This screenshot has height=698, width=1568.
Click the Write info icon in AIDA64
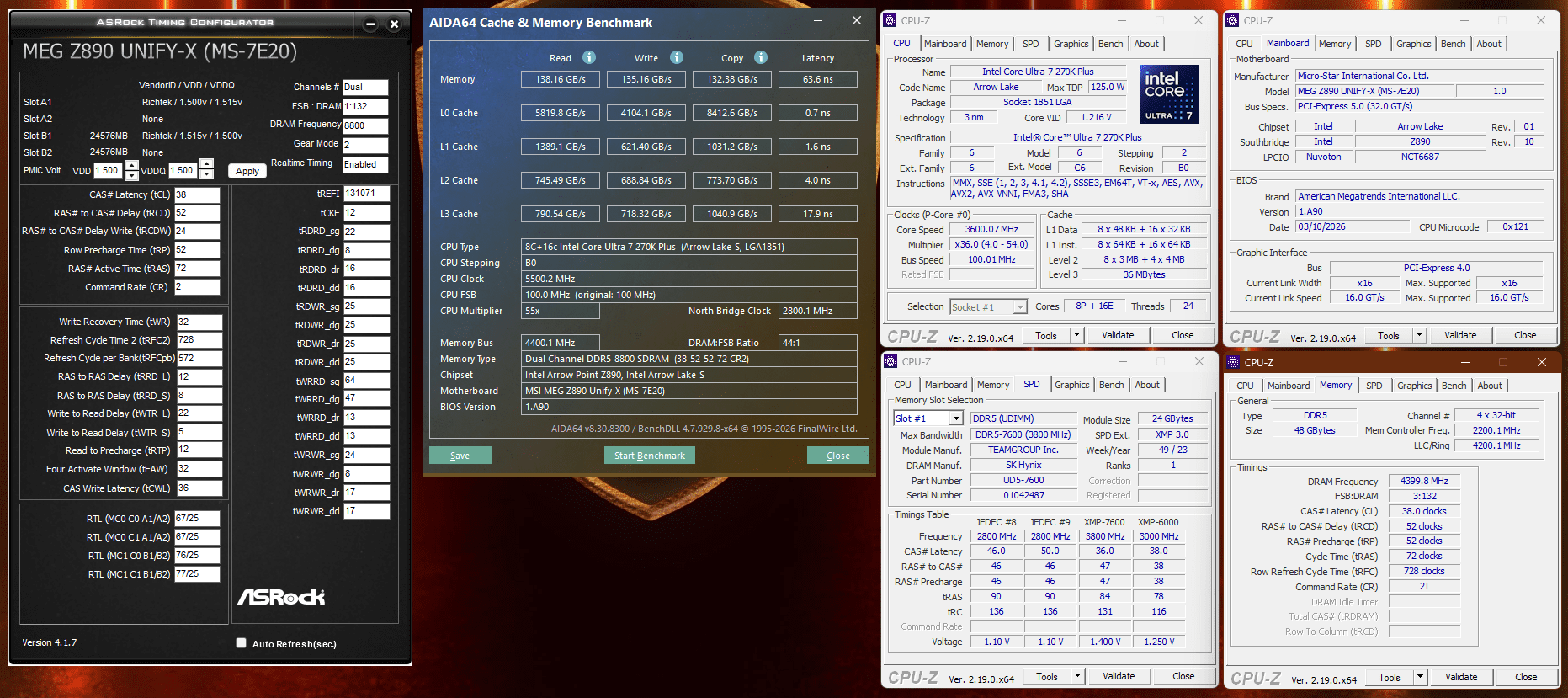tap(677, 57)
